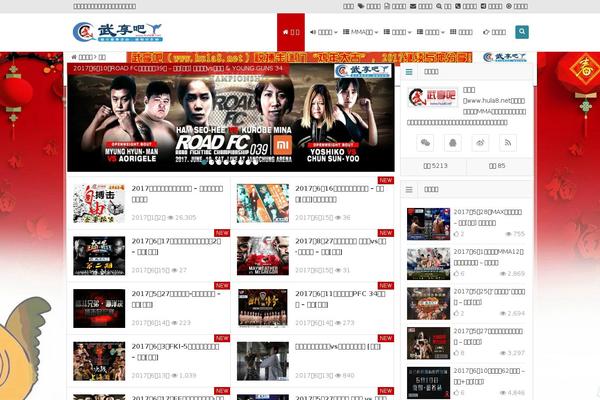Click the thumbs-up icon beside 755 views
600x400 pixels.
[456, 234]
